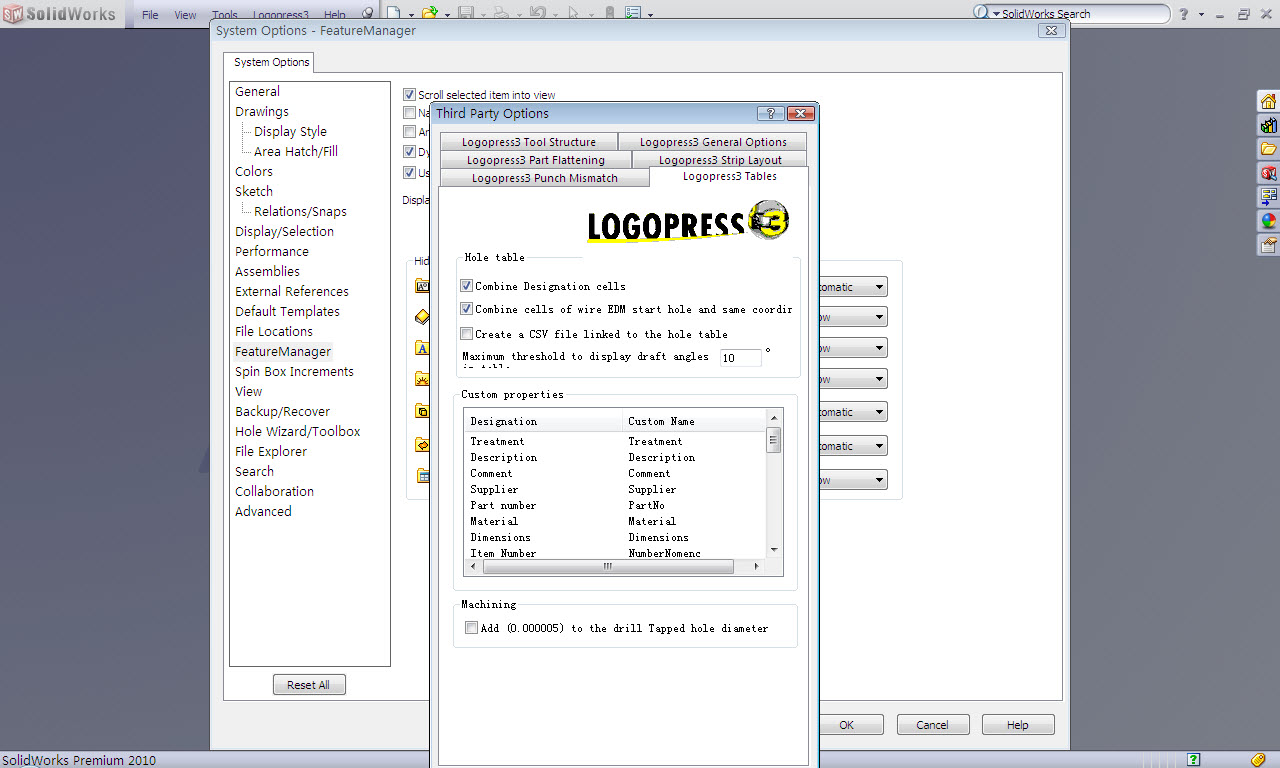Toggle the fourth checked checkbox starting 'Dy'
This screenshot has height=768, width=1280.
tap(409, 152)
